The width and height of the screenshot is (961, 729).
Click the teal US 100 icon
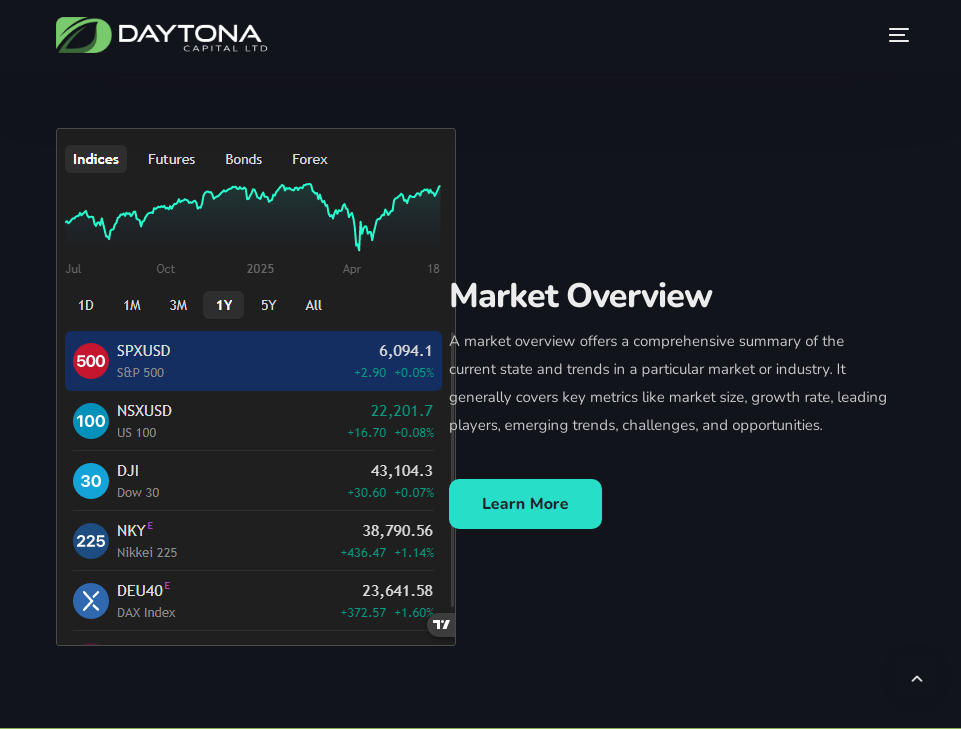point(91,421)
